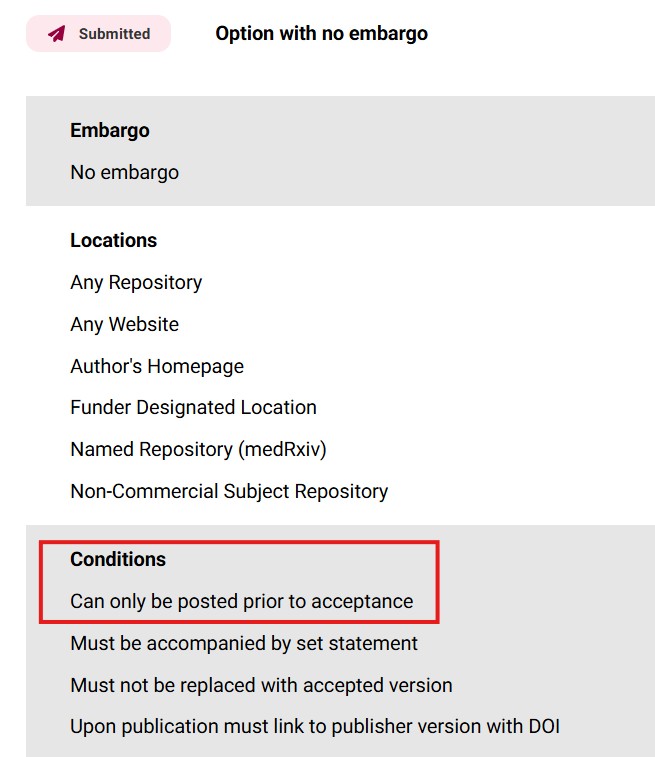
Task: Click the 'DOI' text ending the last condition
Action: coord(554,727)
